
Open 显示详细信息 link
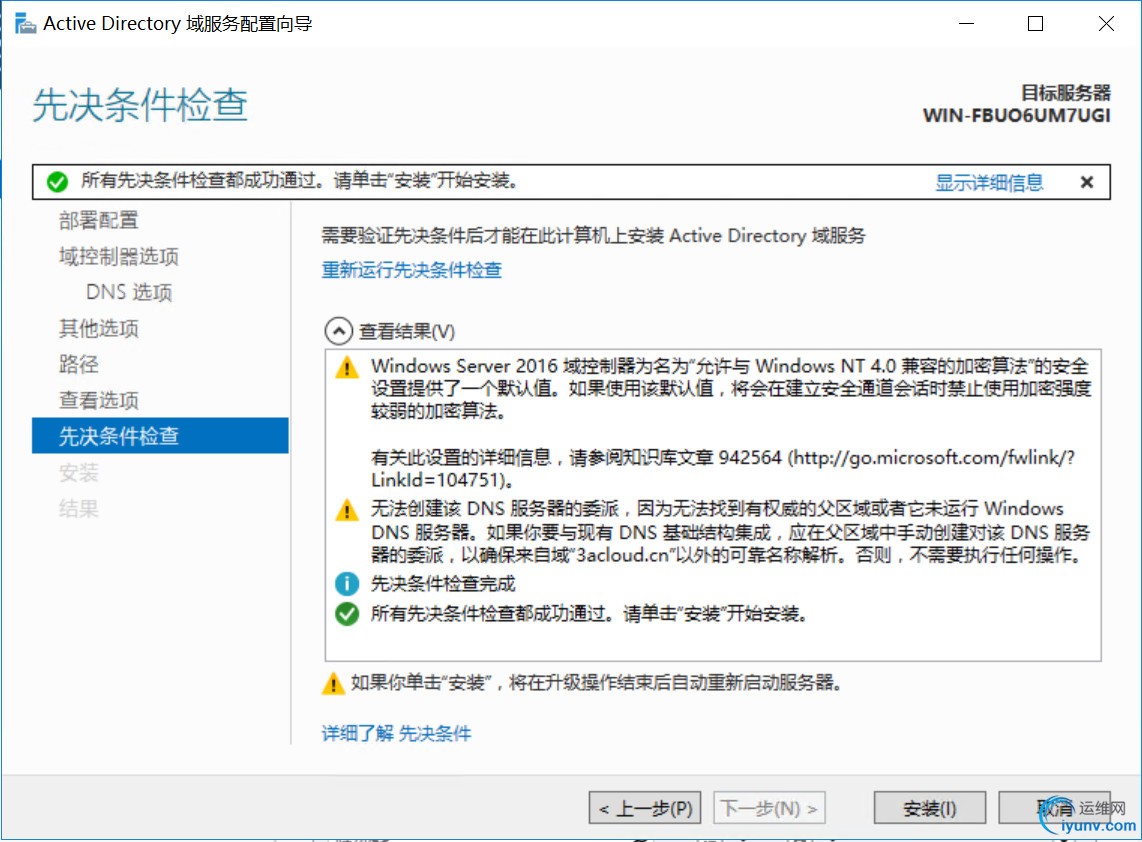[x=988, y=182]
